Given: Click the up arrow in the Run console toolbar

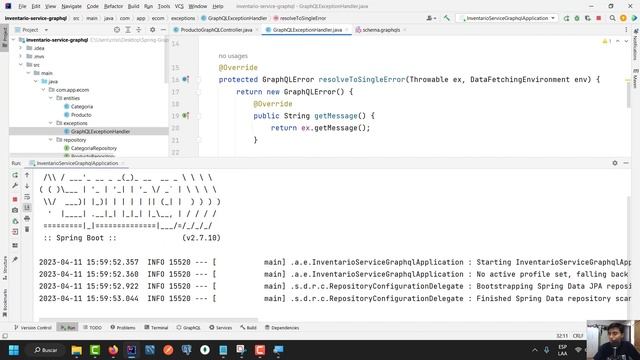Looking at the screenshot, I should tap(27, 175).
